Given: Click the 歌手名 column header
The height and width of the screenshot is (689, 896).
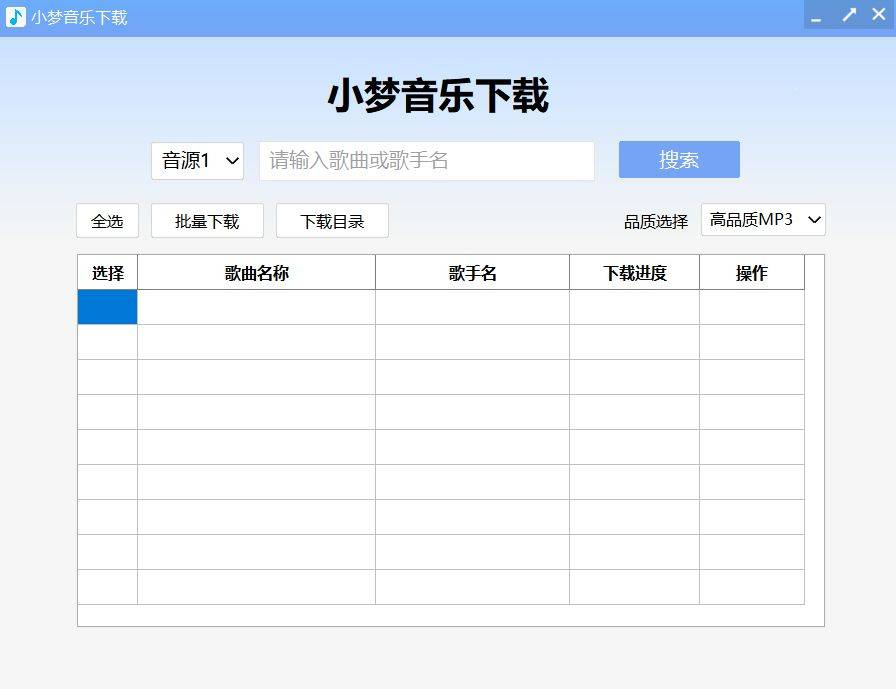Looking at the screenshot, I should tap(472, 272).
